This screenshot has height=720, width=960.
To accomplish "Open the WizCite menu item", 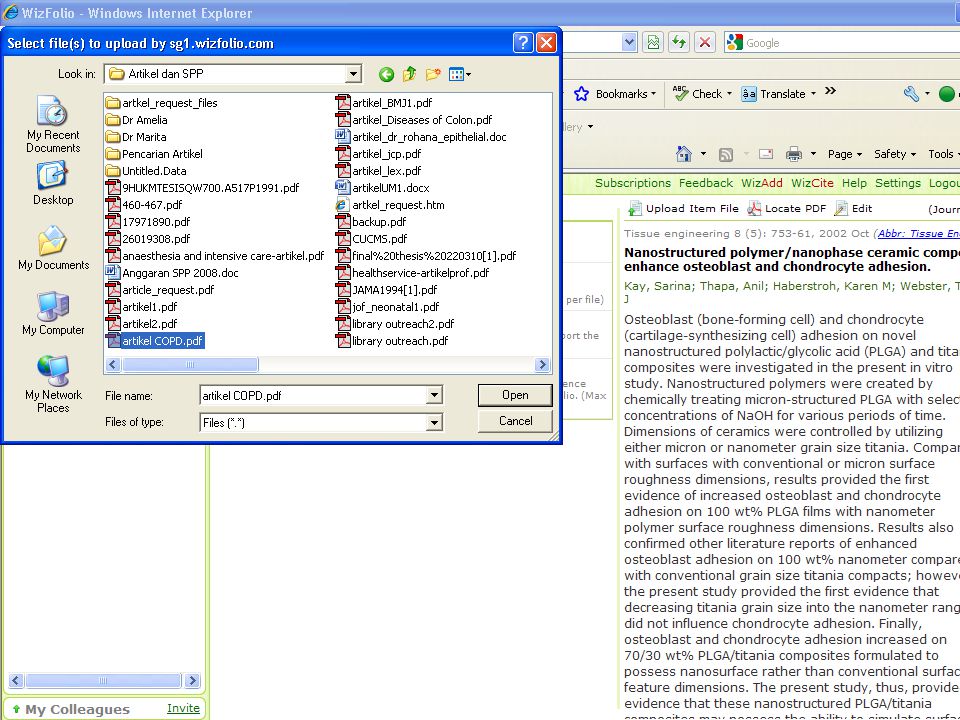I will click(x=812, y=183).
